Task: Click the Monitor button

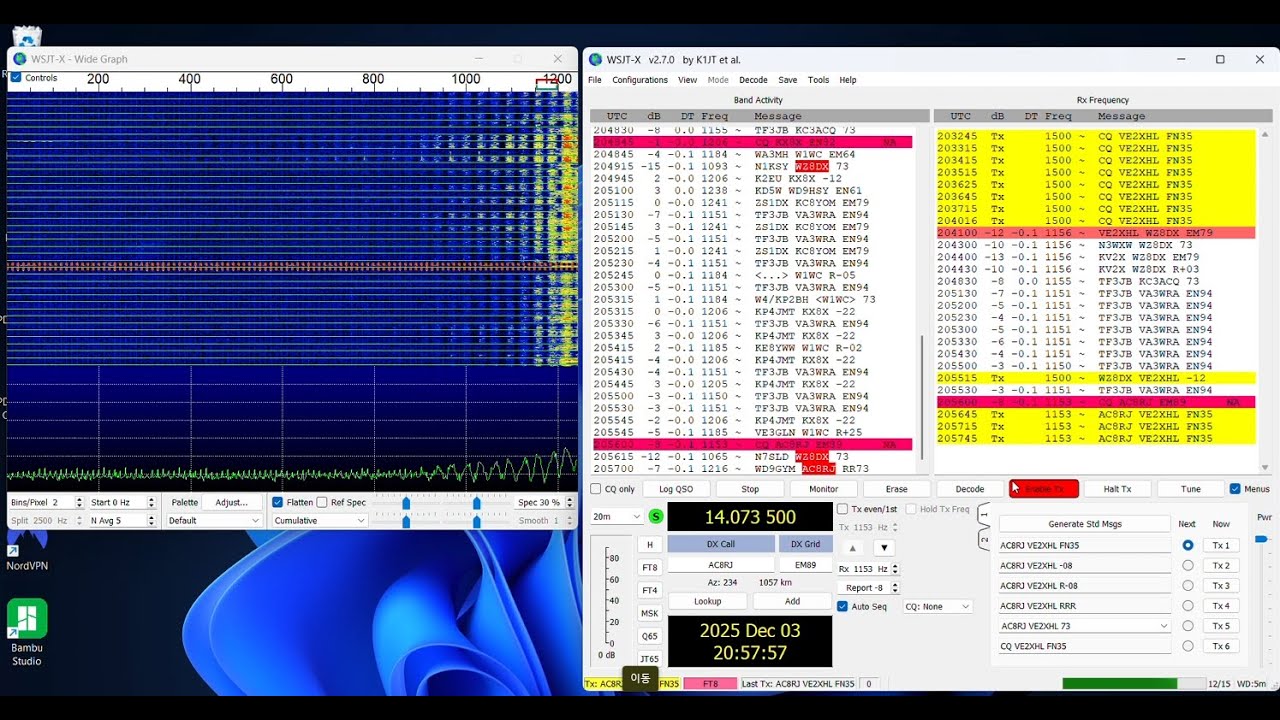Action: [x=824, y=489]
